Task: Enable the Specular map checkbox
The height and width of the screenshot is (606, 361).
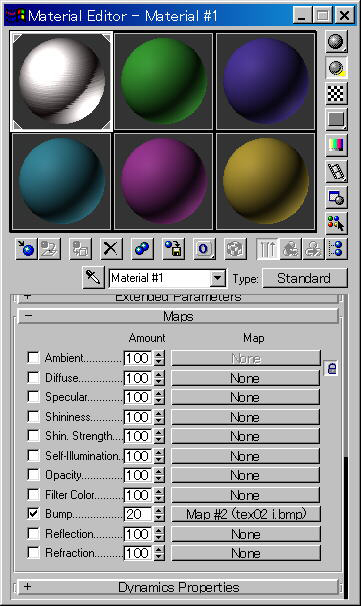Action: [x=34, y=397]
